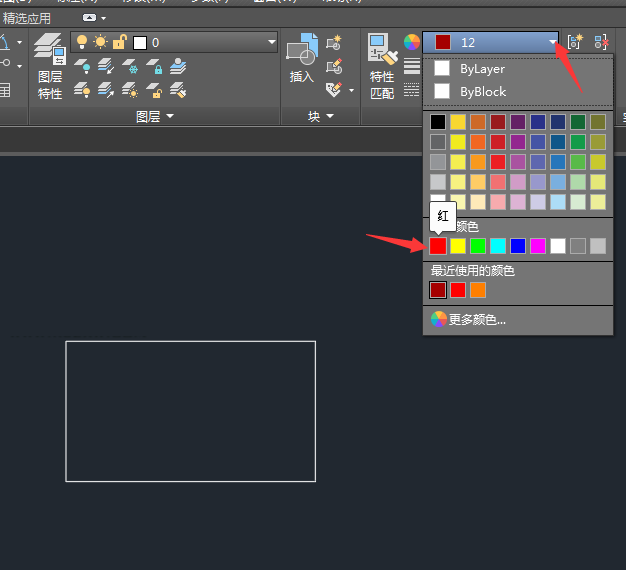Click the Ungroup icon with red X
626x570 pixels.
(601, 42)
